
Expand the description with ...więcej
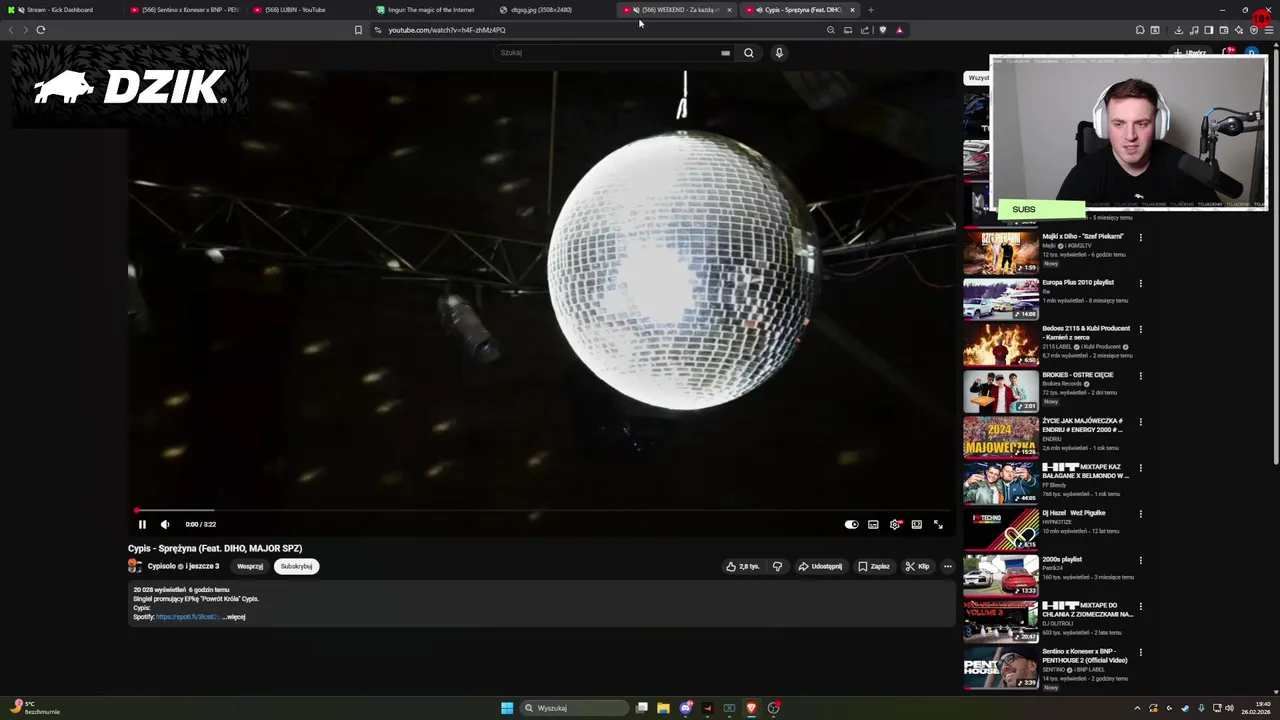(x=234, y=617)
